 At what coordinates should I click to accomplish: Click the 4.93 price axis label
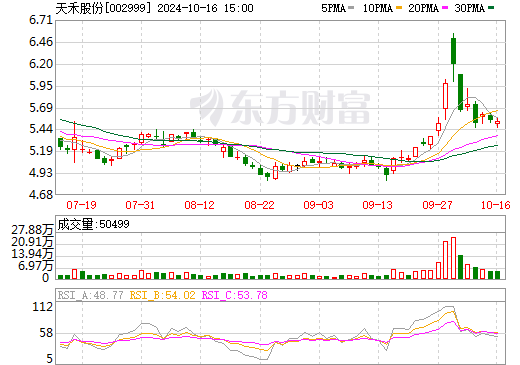click(41, 173)
